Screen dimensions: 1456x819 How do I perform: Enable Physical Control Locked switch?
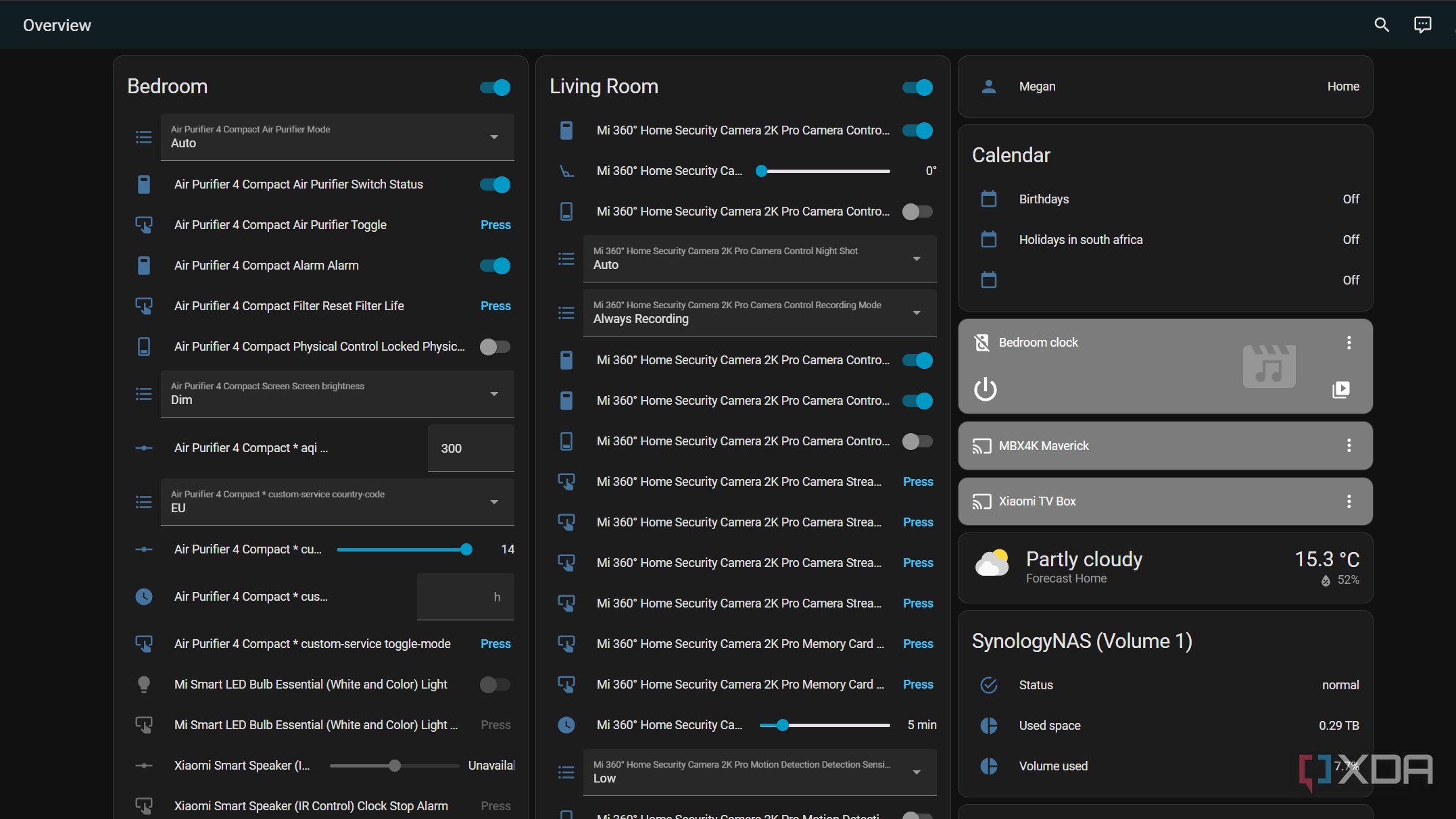tap(495, 347)
